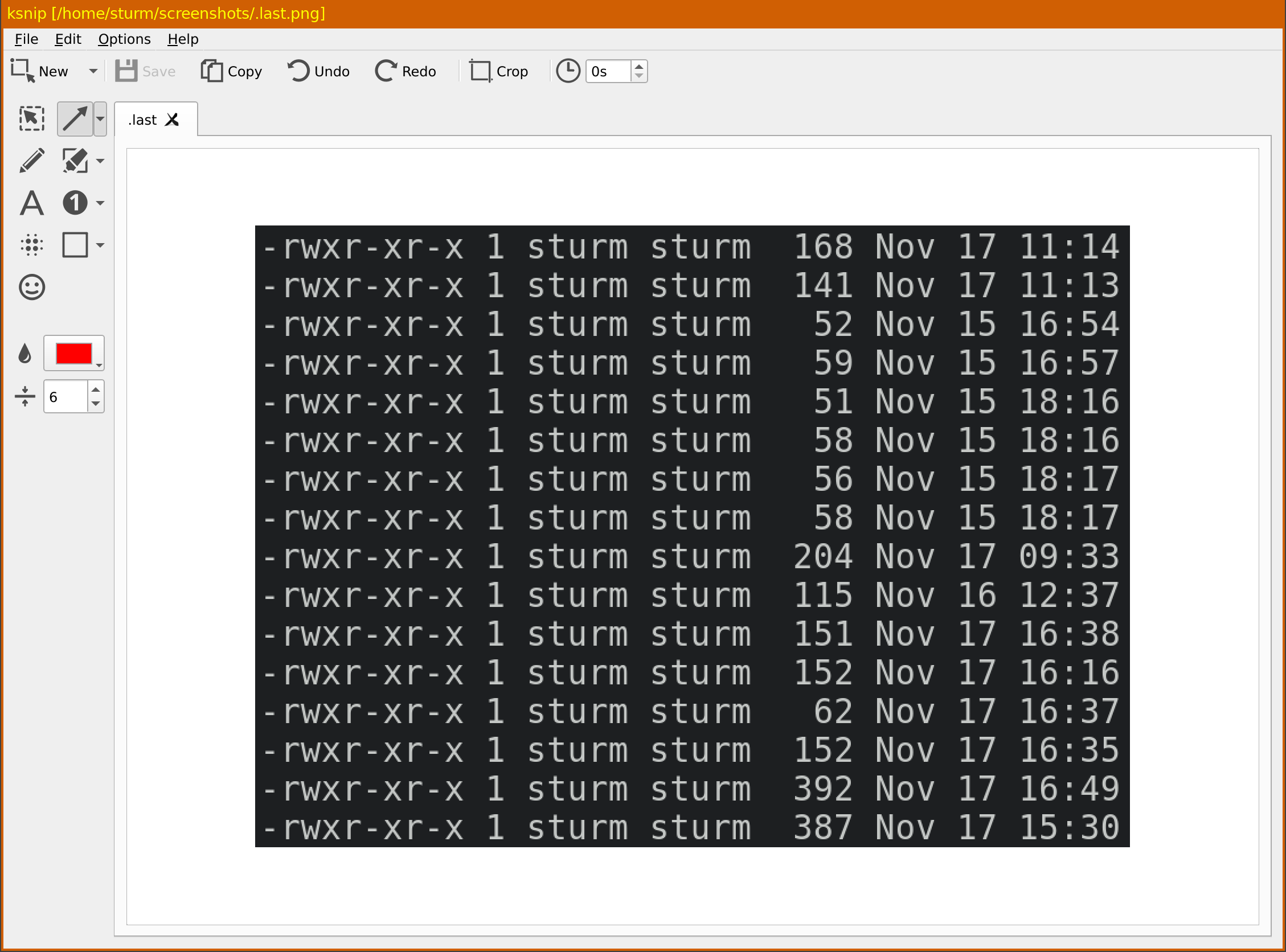
Task: Click the Redo button
Action: point(406,71)
